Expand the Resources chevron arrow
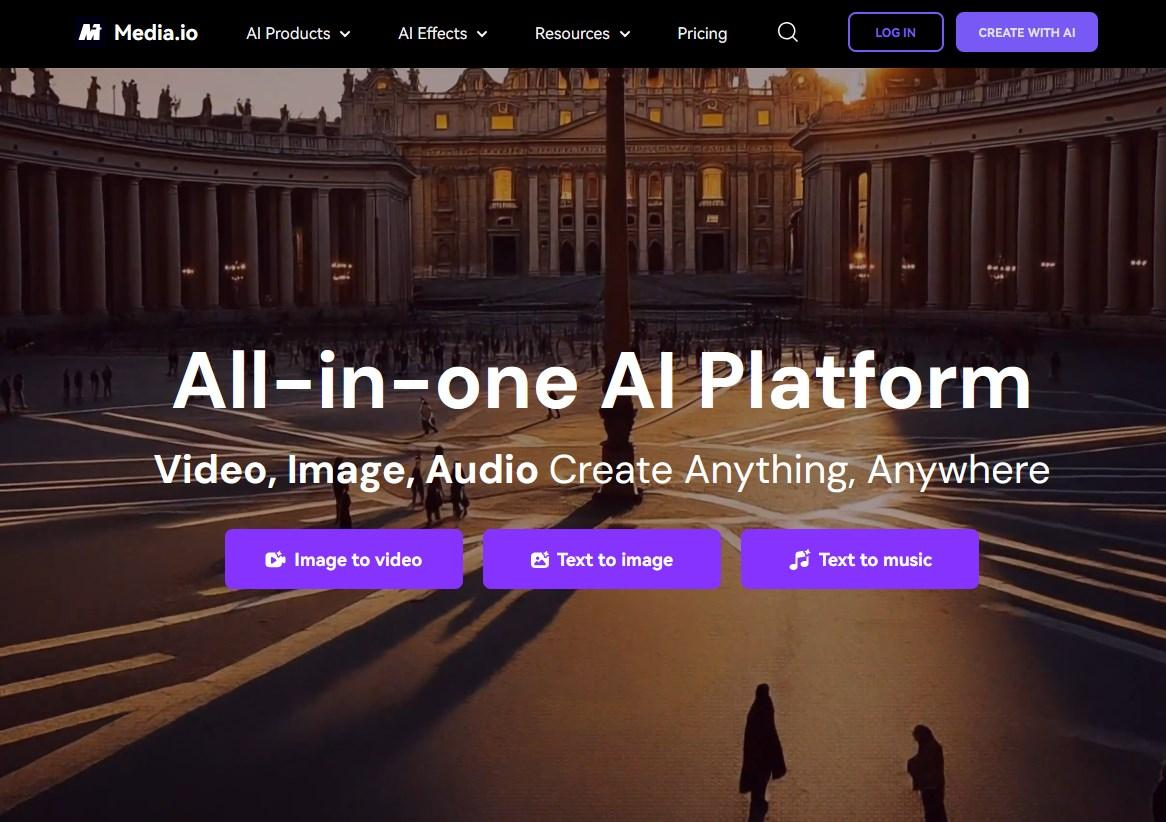The height and width of the screenshot is (822, 1166). pyautogui.click(x=625, y=34)
